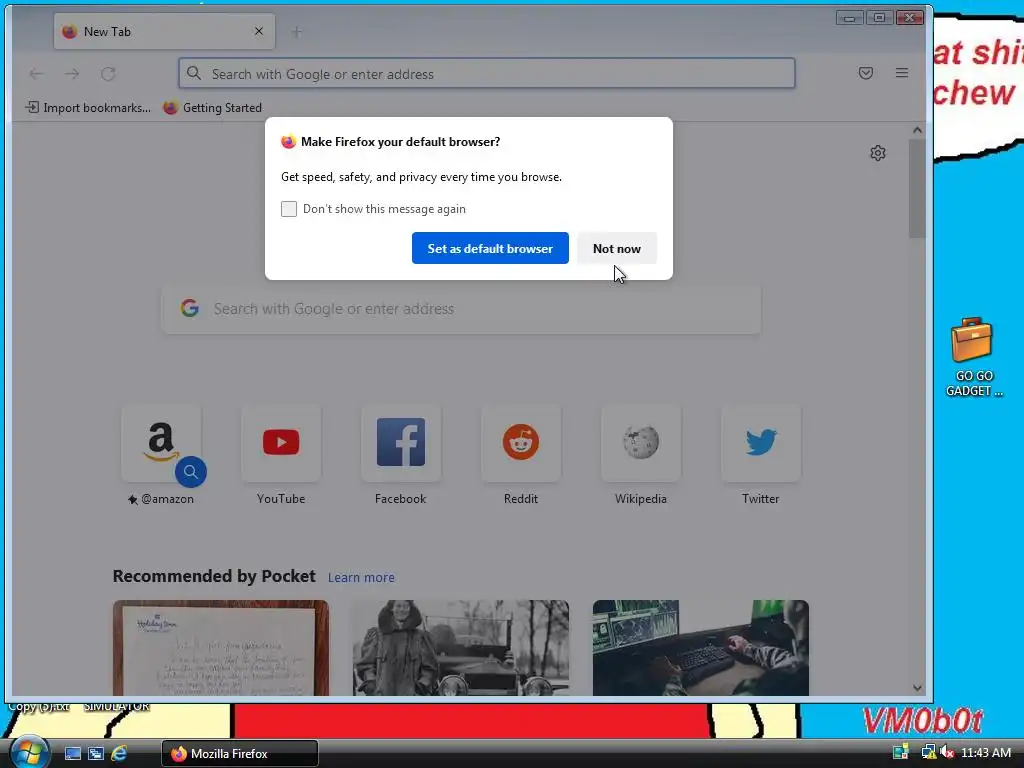The height and width of the screenshot is (768, 1024).
Task: Open the Windows Start orb
Action: pos(29,752)
